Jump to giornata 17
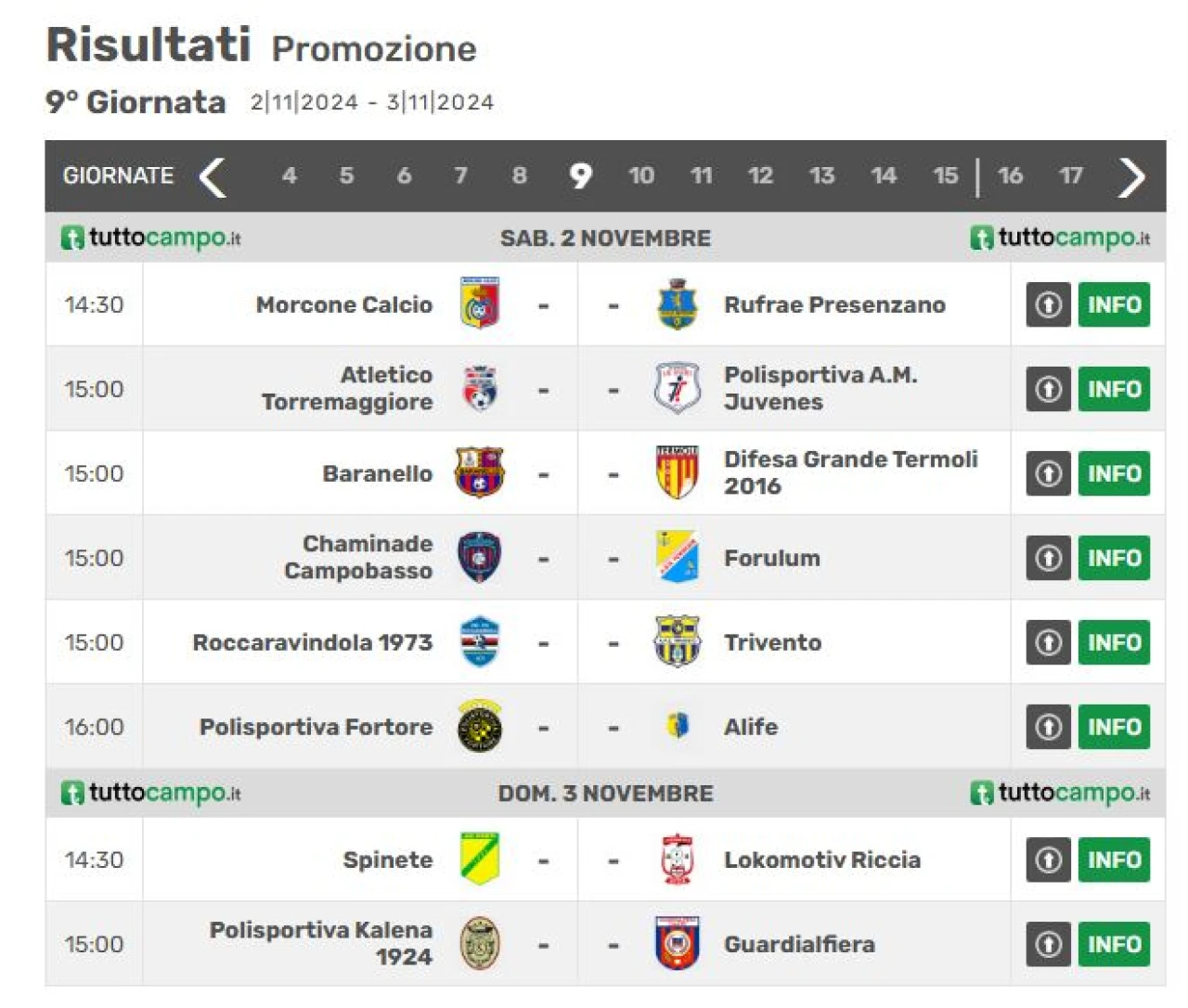1188x1008 pixels. point(1071,175)
